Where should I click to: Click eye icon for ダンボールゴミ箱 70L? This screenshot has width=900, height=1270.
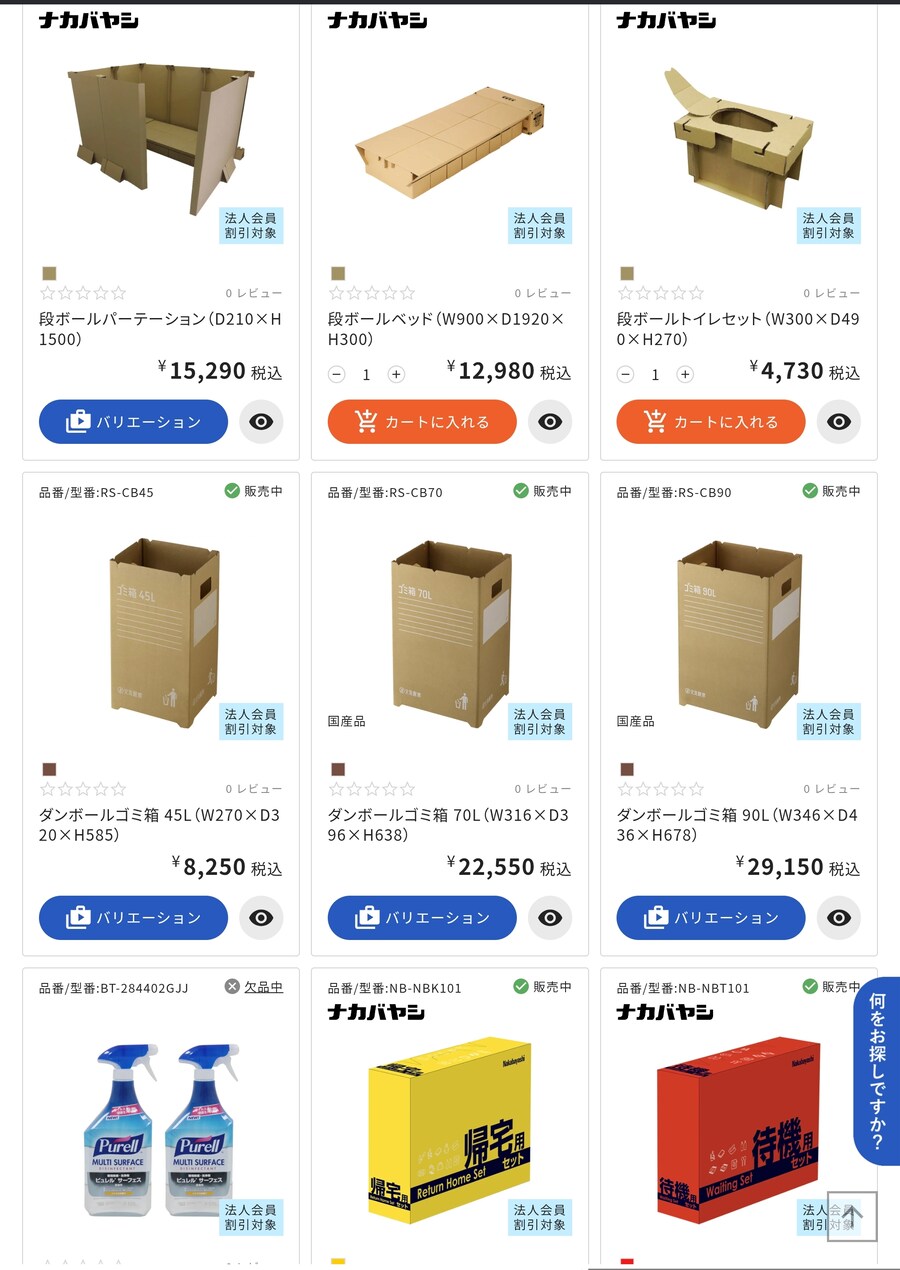(550, 918)
